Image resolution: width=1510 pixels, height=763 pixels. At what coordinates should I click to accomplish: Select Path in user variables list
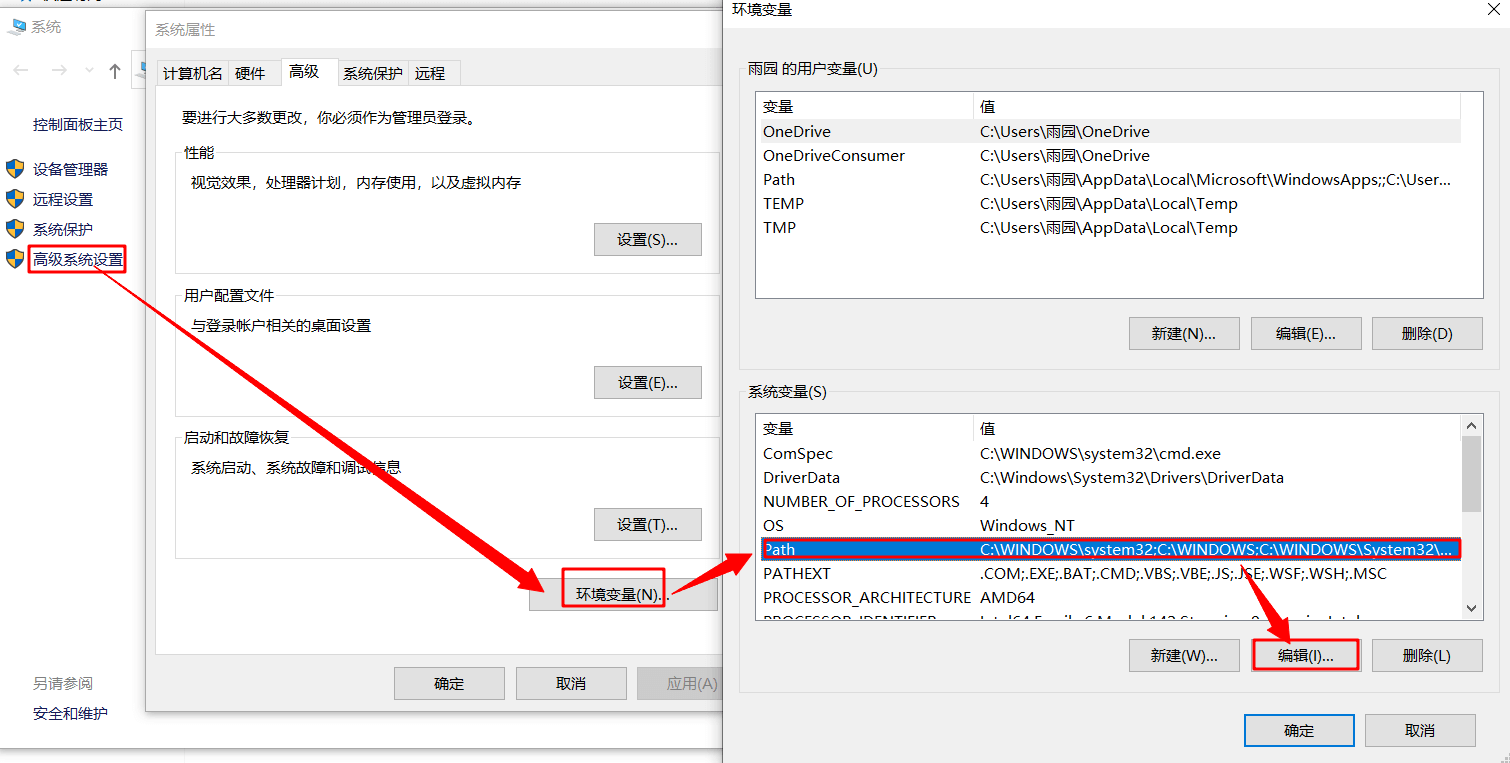coord(1108,179)
